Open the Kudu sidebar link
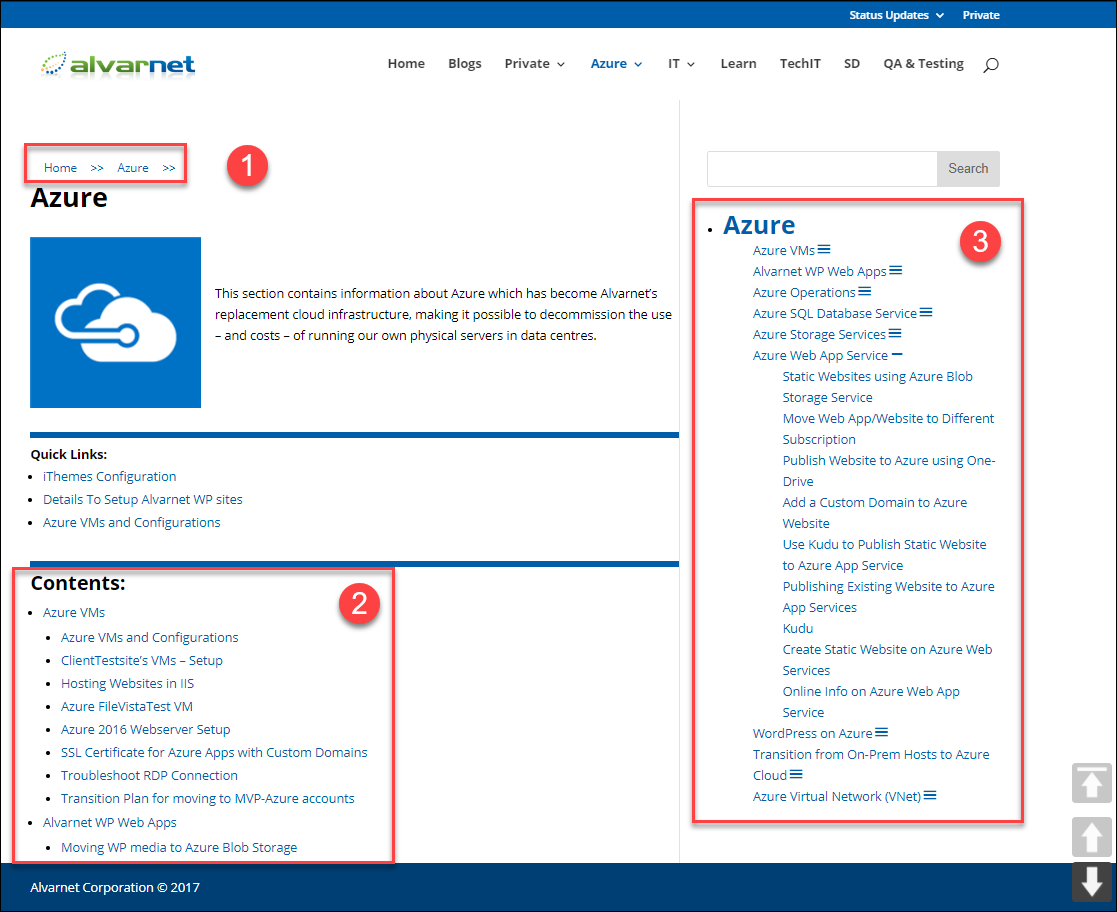 tap(798, 628)
